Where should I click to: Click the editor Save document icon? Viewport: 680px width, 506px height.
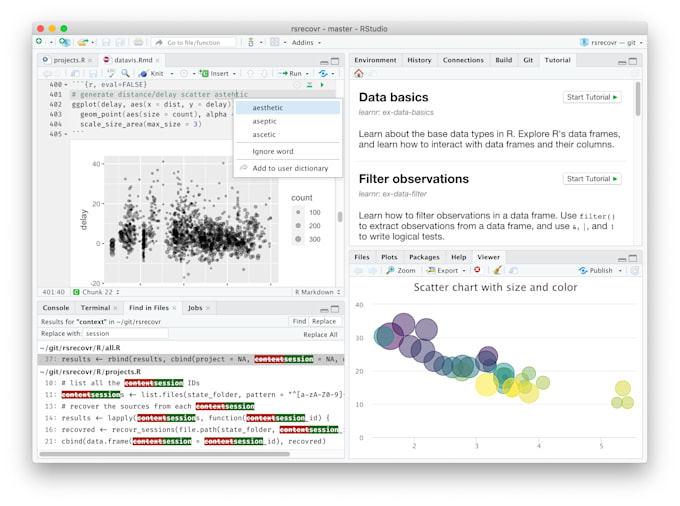(x=93, y=74)
